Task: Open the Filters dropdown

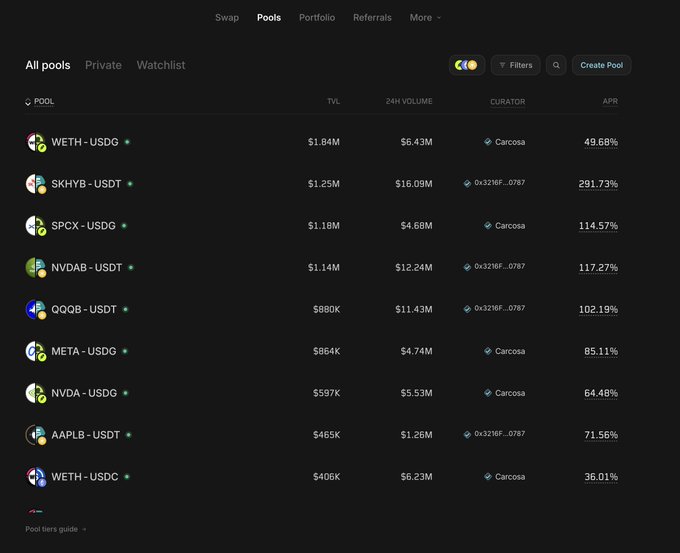Action: click(x=515, y=65)
